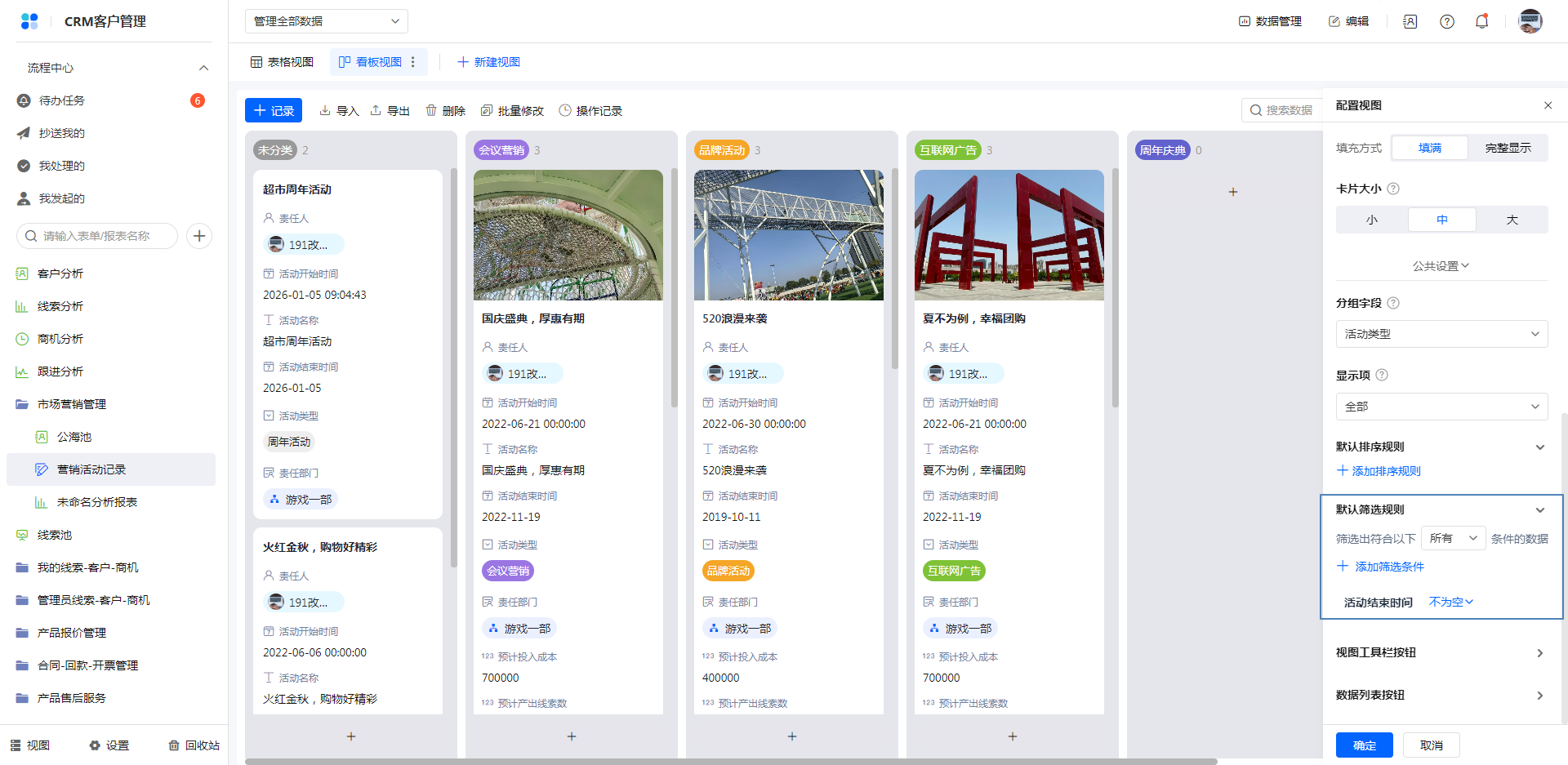
Task: Open the display items dropdown
Action: [x=1441, y=407]
